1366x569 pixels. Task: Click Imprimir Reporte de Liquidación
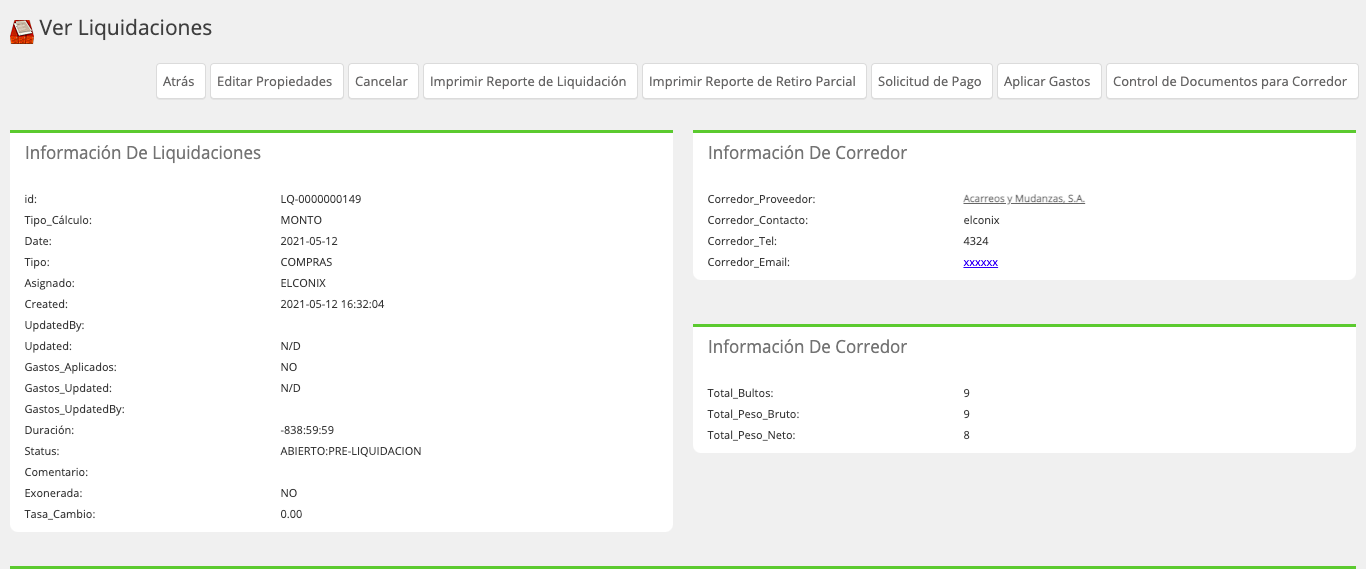coord(528,81)
